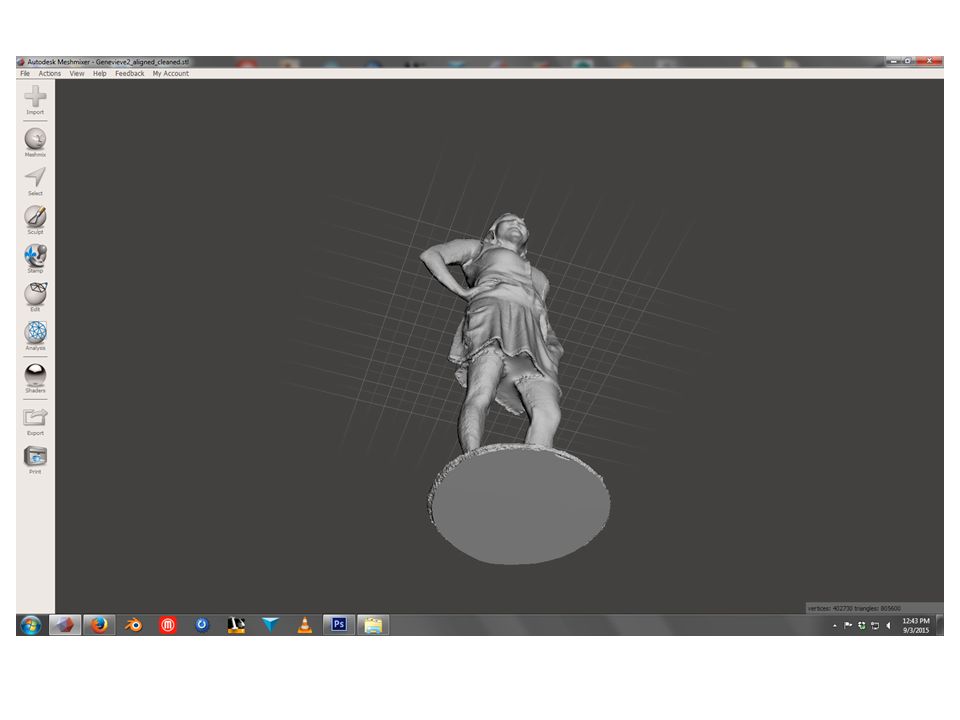Click the round base of the model
960x720 pixels.
[519, 504]
